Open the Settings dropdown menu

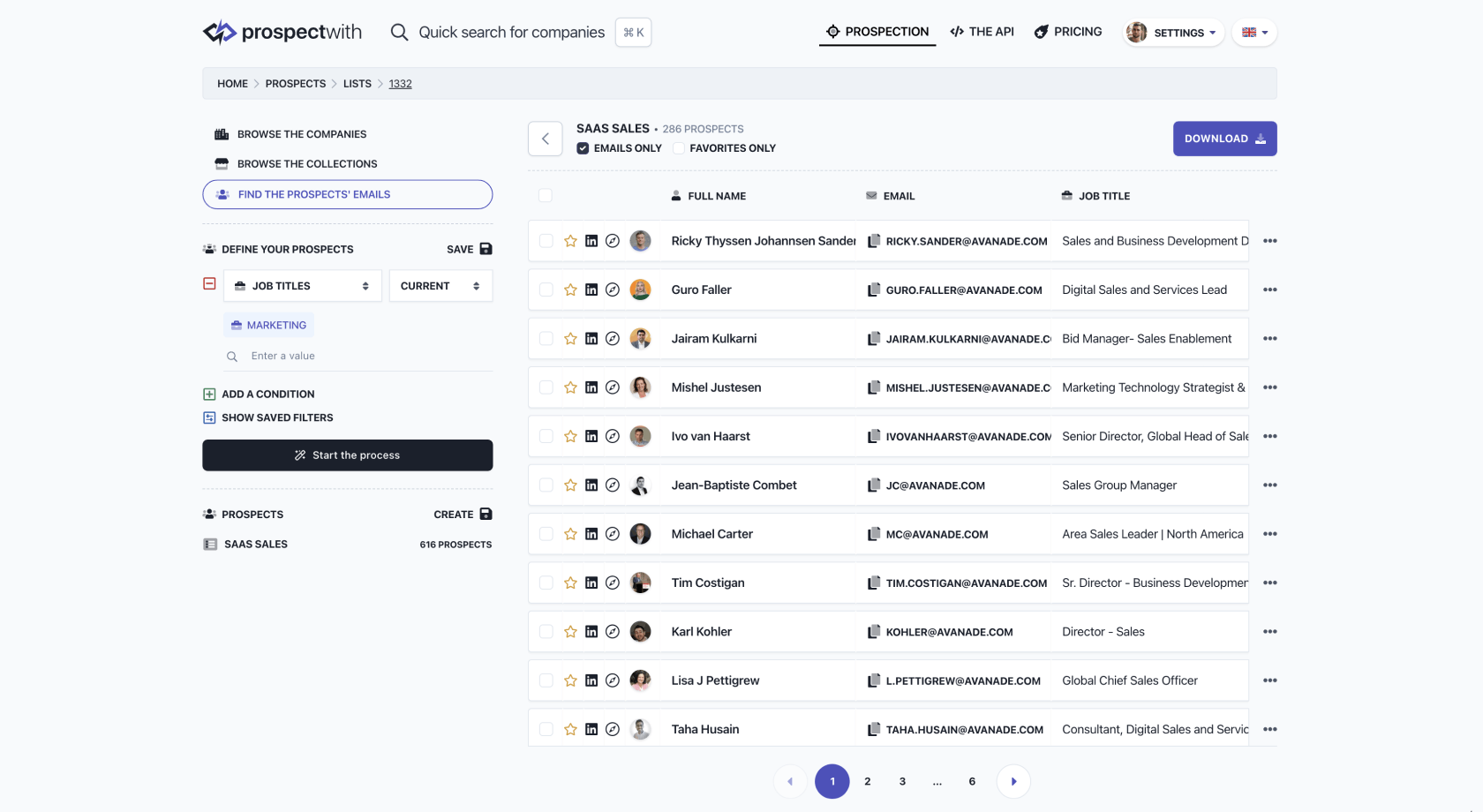click(x=1173, y=33)
